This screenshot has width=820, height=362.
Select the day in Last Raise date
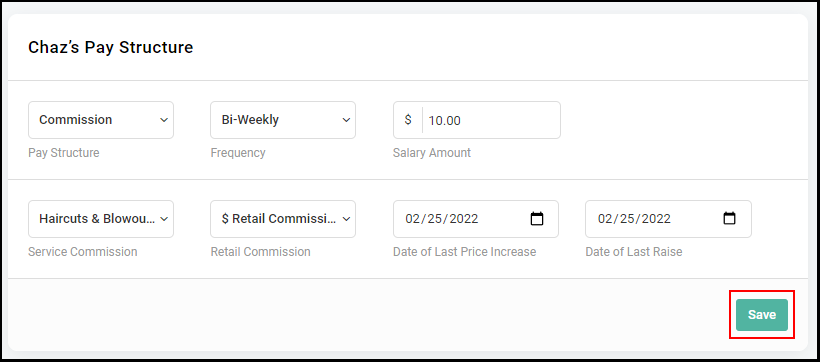pyautogui.click(x=626, y=219)
